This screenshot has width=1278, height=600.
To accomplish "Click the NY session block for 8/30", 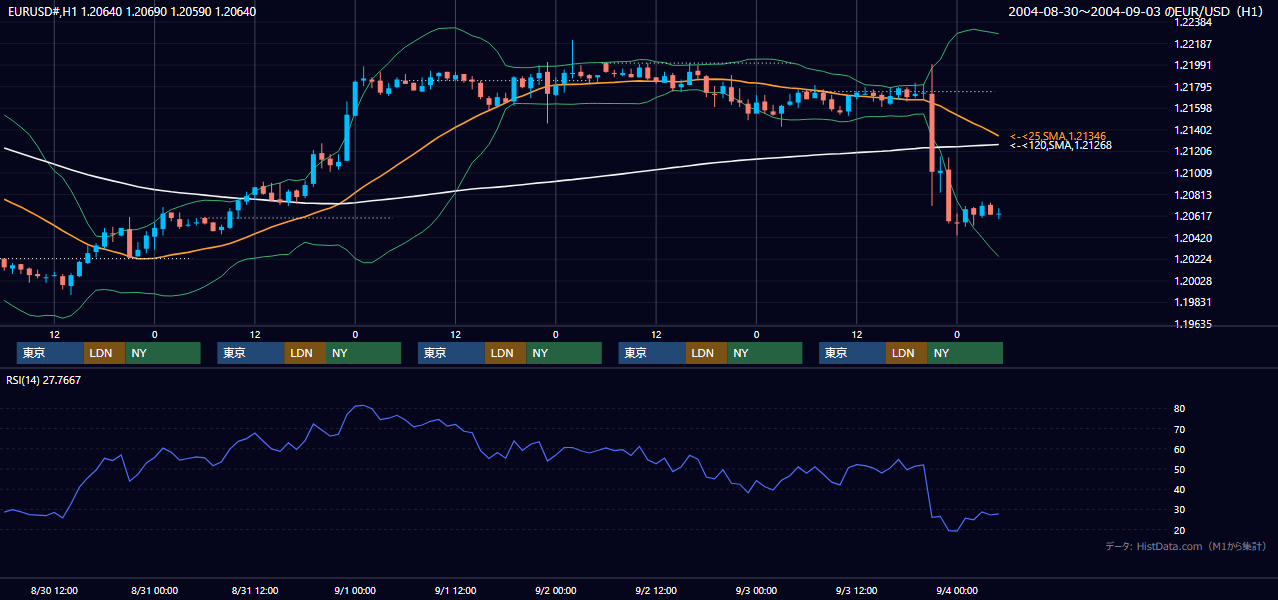I will click(163, 353).
